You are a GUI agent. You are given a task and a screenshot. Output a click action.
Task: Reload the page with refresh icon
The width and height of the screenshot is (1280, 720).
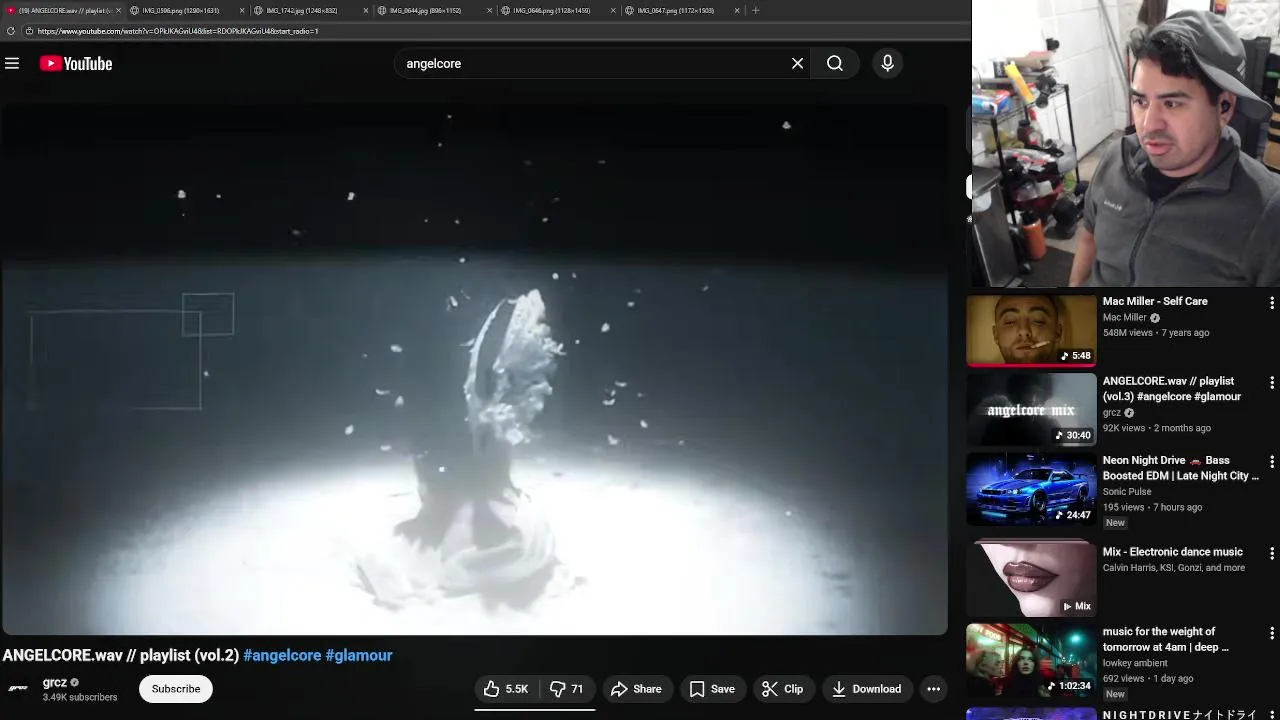tap(11, 31)
